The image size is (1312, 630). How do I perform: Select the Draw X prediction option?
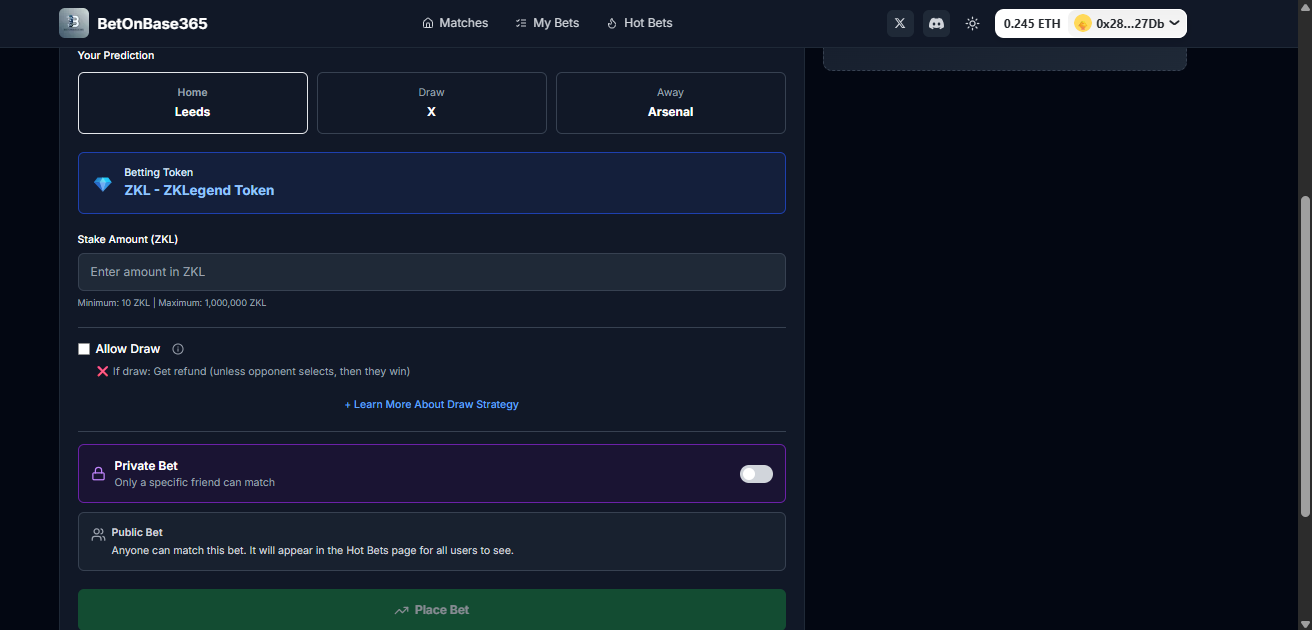point(431,102)
